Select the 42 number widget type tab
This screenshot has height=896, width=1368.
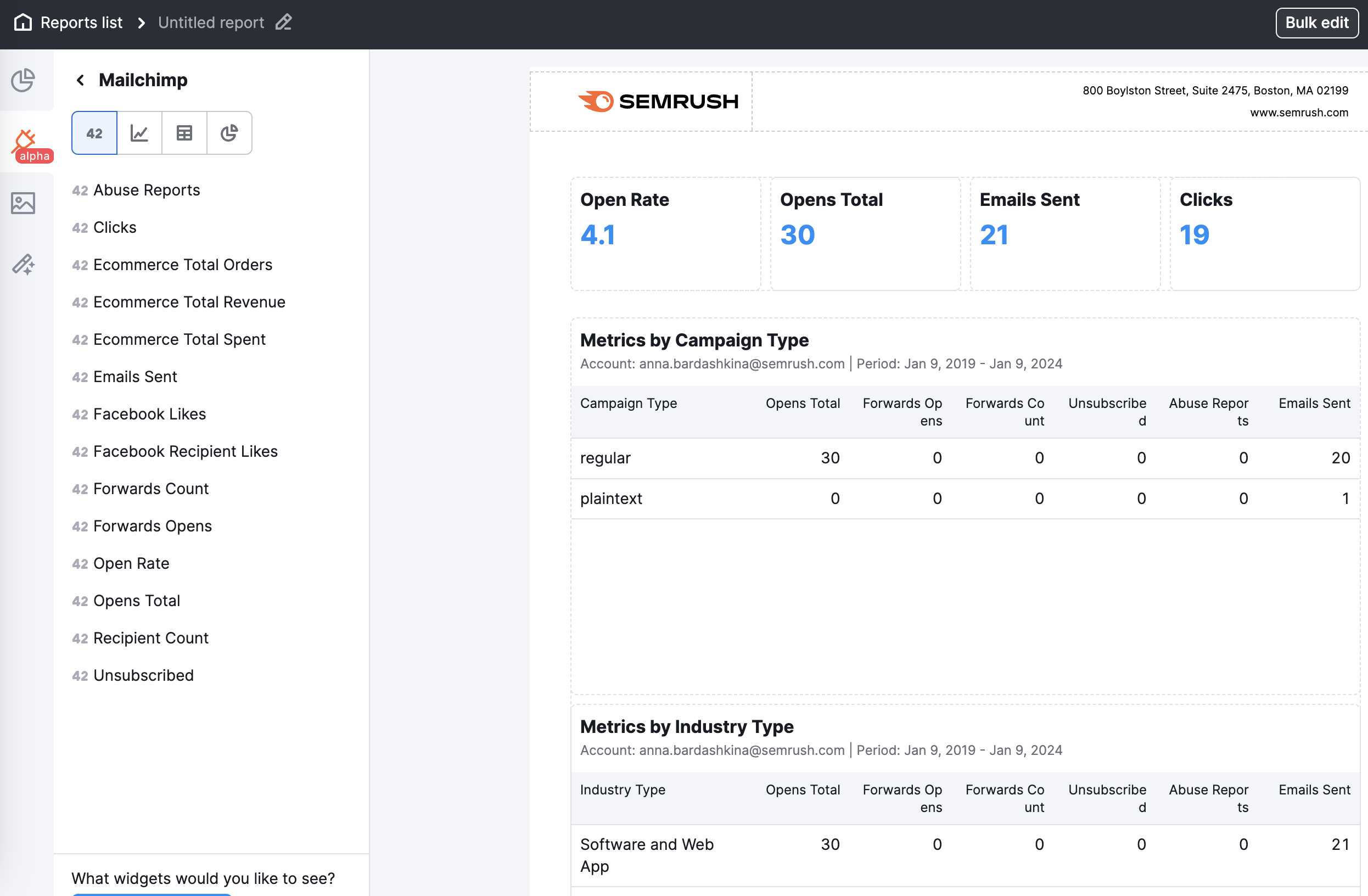click(x=94, y=133)
